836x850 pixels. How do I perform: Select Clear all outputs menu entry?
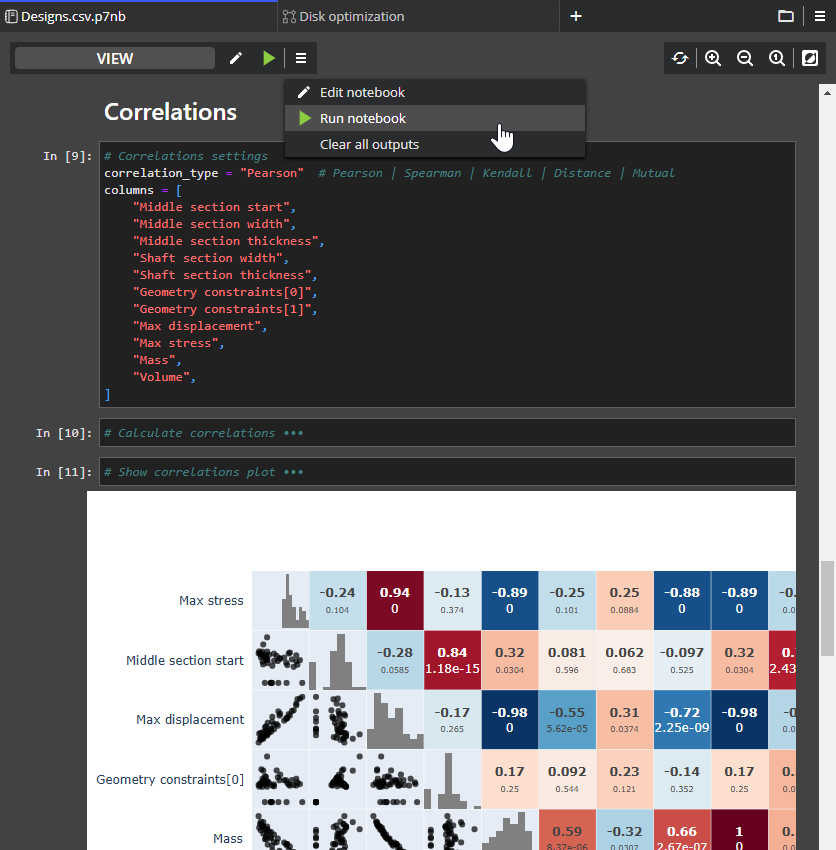click(x=369, y=144)
